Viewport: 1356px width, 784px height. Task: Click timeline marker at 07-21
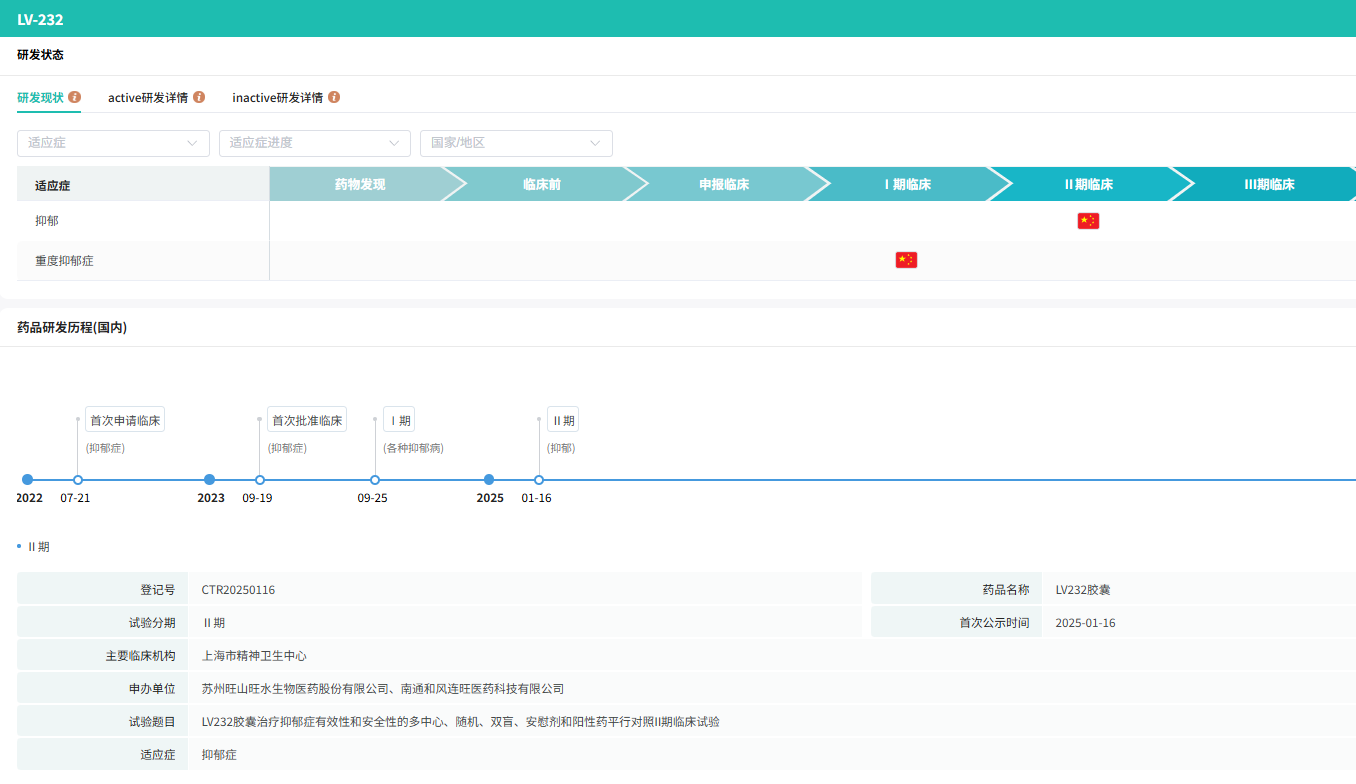(78, 480)
